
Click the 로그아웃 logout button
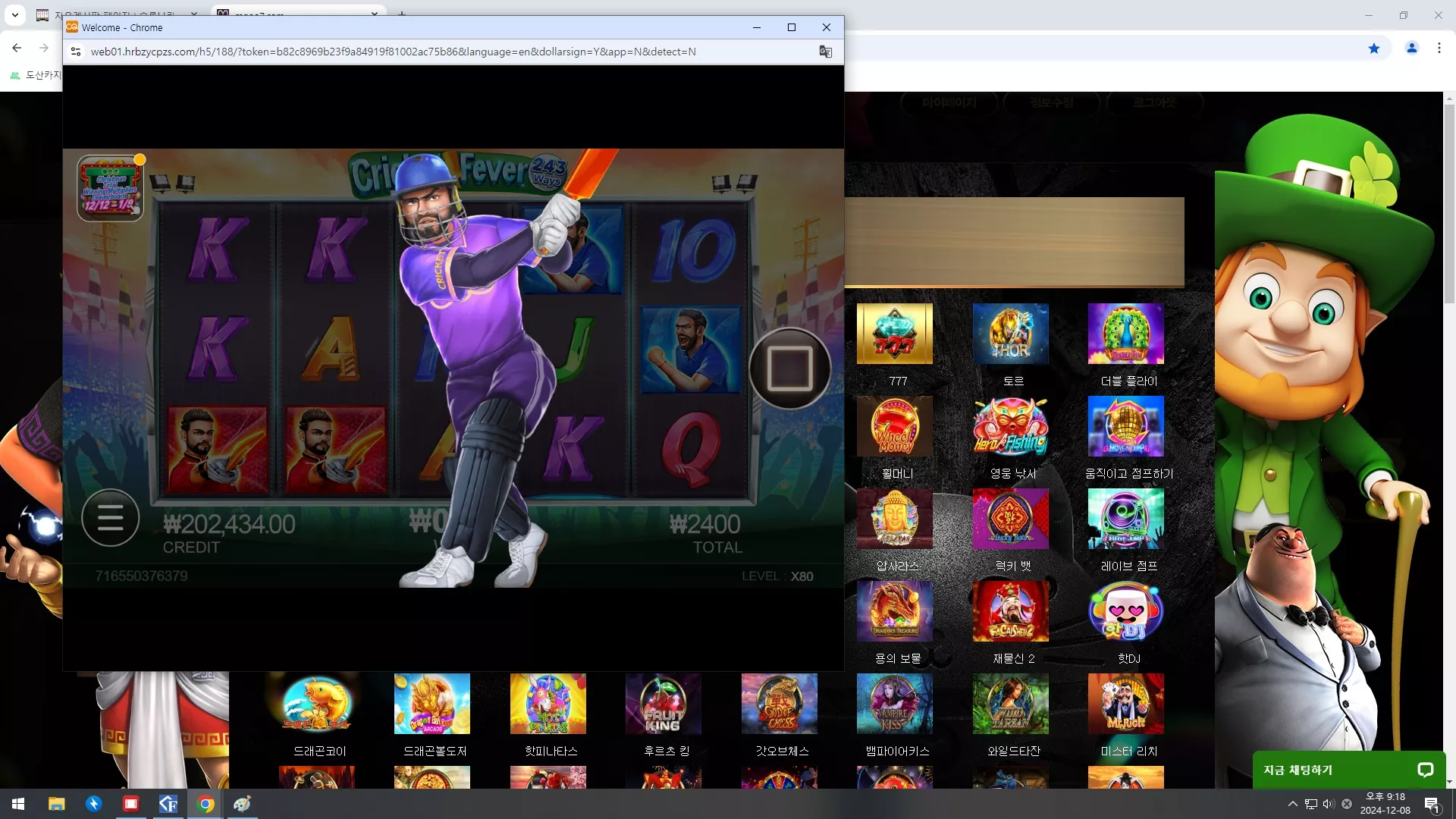coord(1154,102)
